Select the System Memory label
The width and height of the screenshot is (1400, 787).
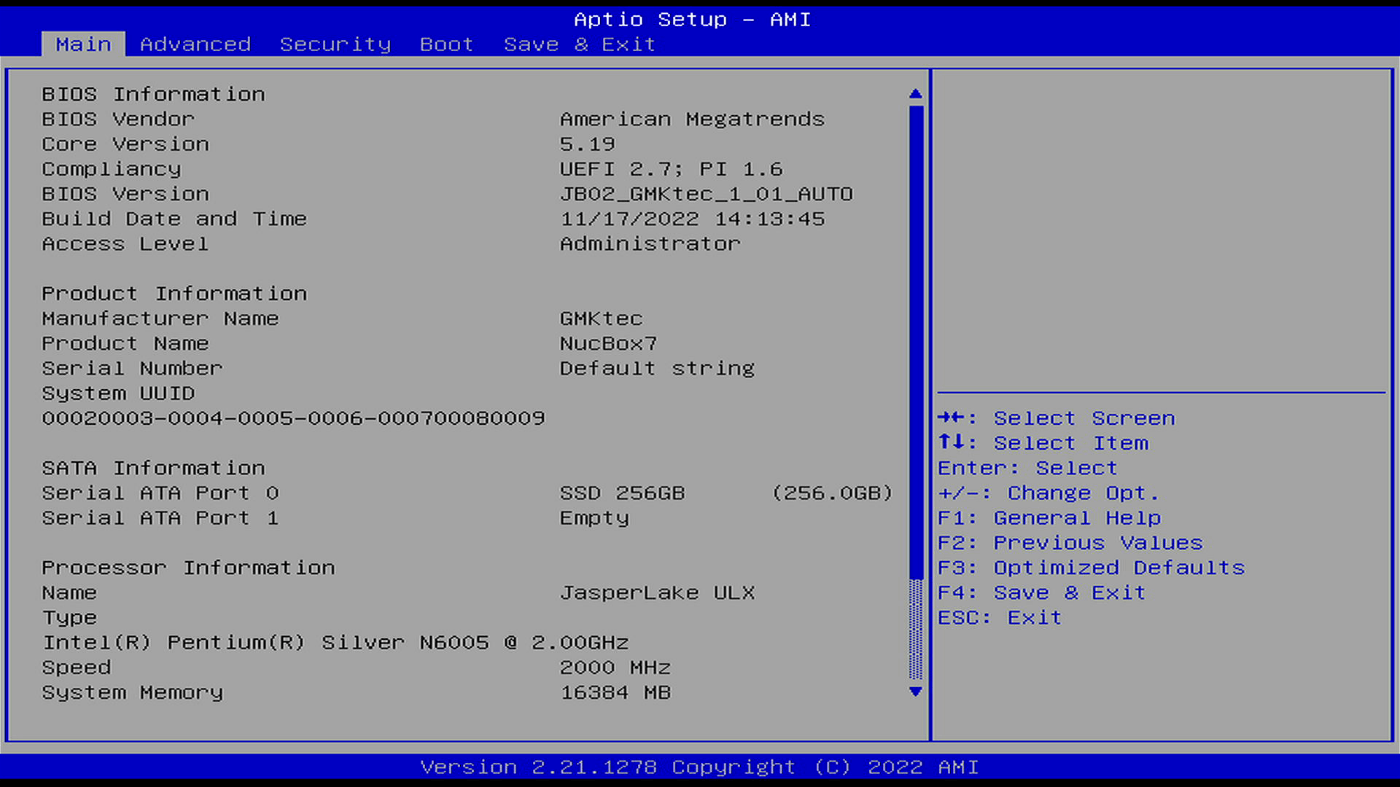132,692
